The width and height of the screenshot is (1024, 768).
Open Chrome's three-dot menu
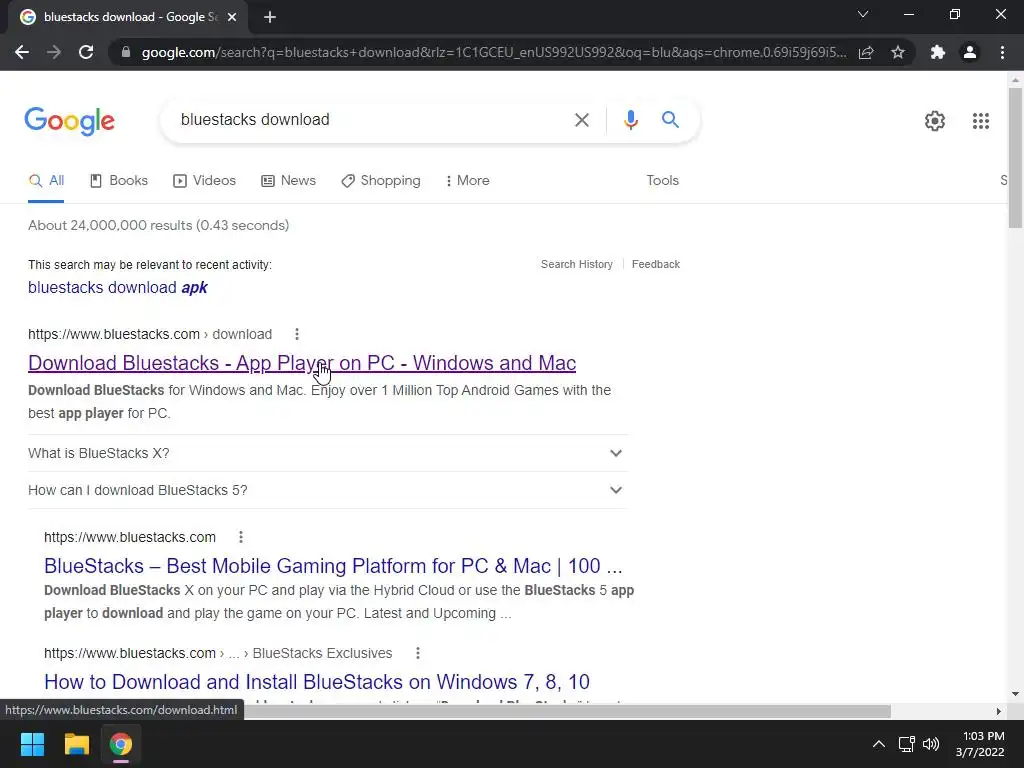coord(1002,52)
